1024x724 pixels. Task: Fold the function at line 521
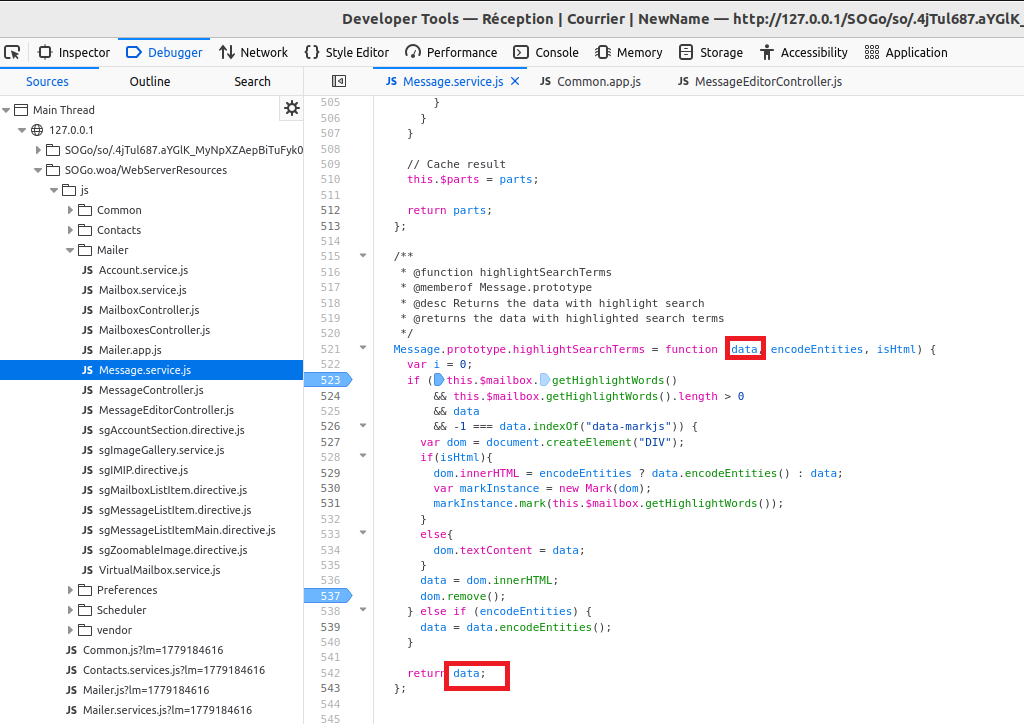[x=363, y=348]
